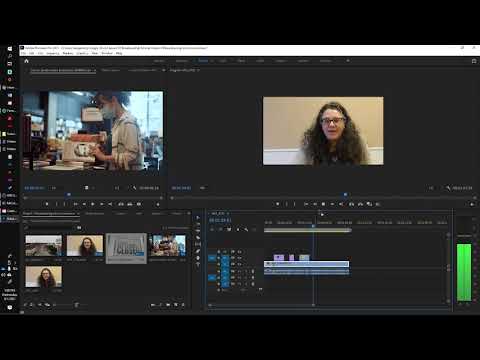
Task: Export frame from Program monitor
Action: click(369, 204)
